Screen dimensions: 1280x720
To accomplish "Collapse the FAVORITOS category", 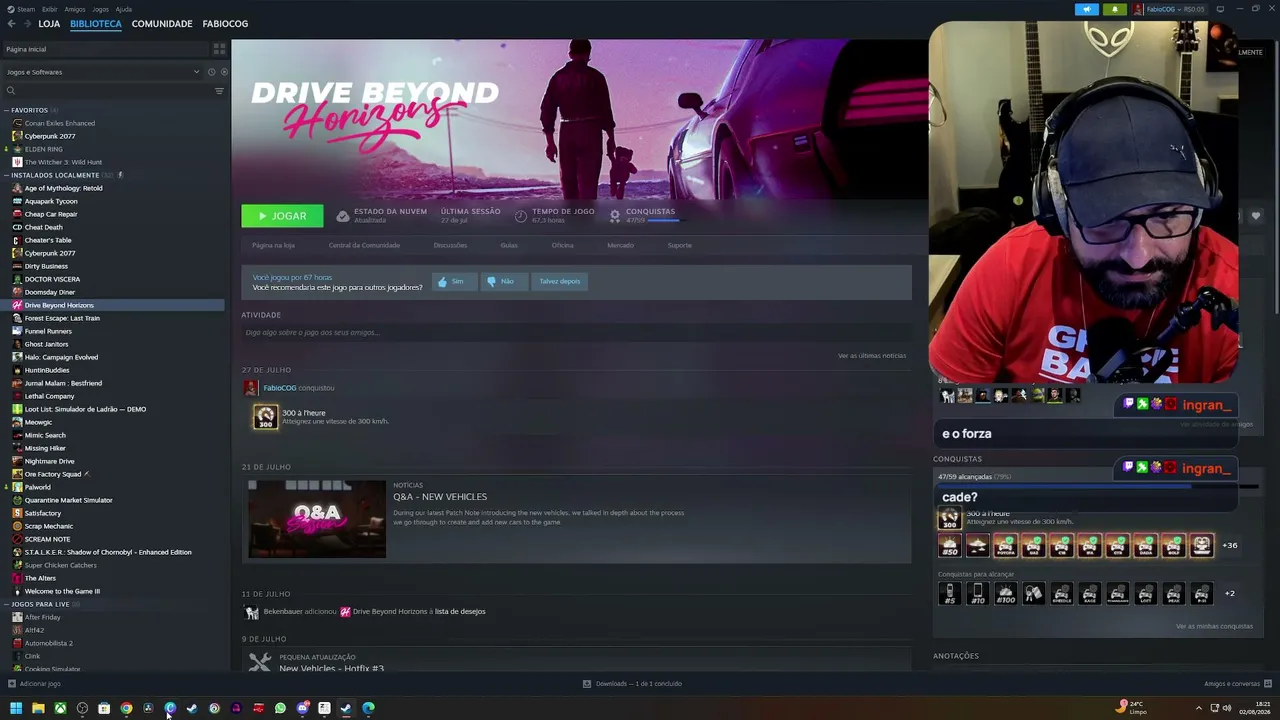I will [6, 110].
